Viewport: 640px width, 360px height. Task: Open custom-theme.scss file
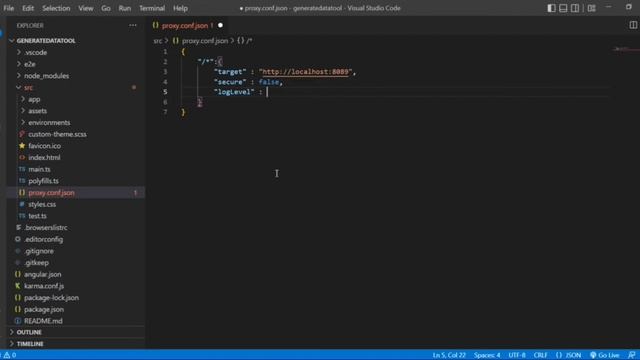coord(57,134)
